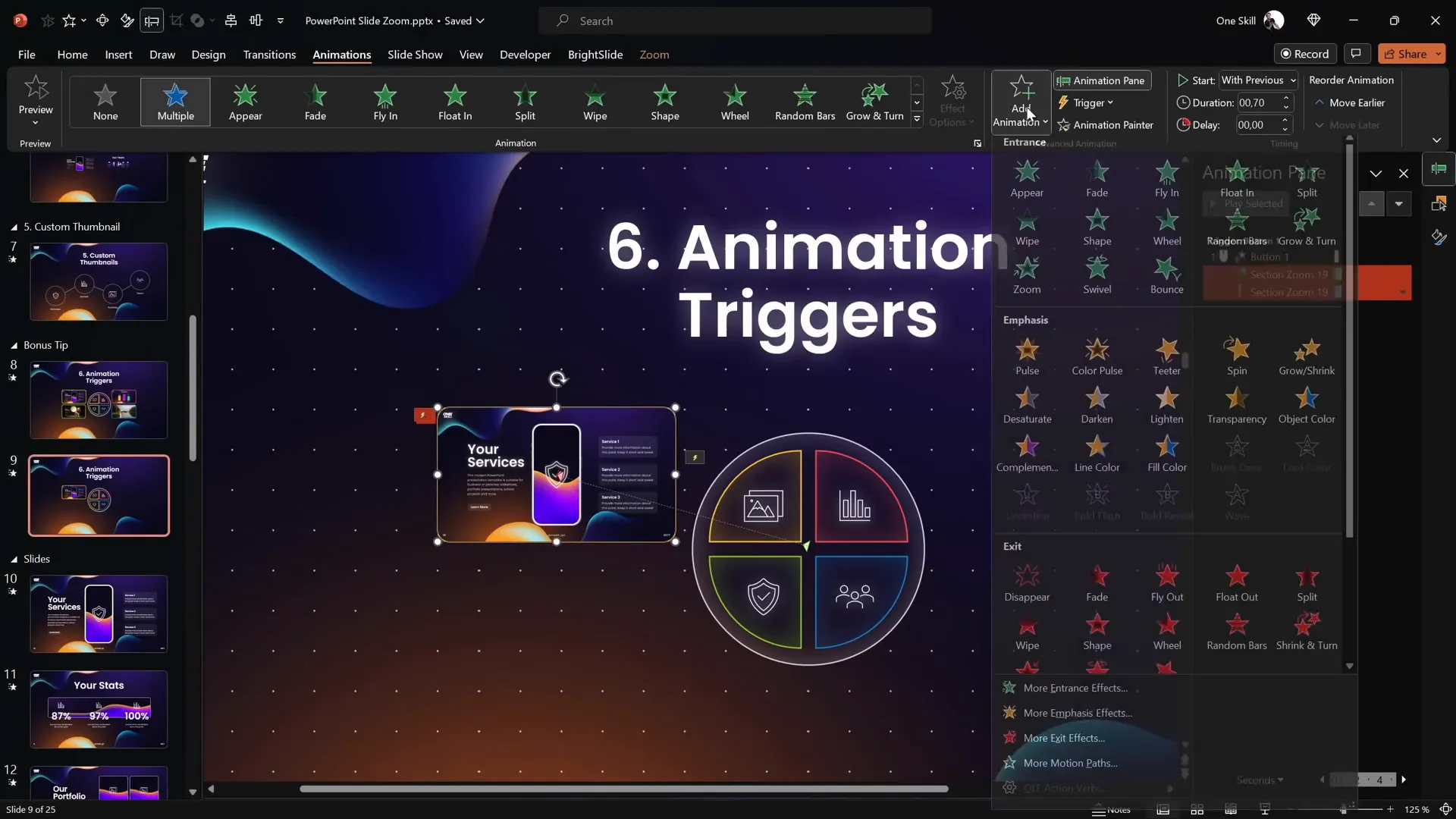
Task: Open the File menu
Action: tap(27, 55)
